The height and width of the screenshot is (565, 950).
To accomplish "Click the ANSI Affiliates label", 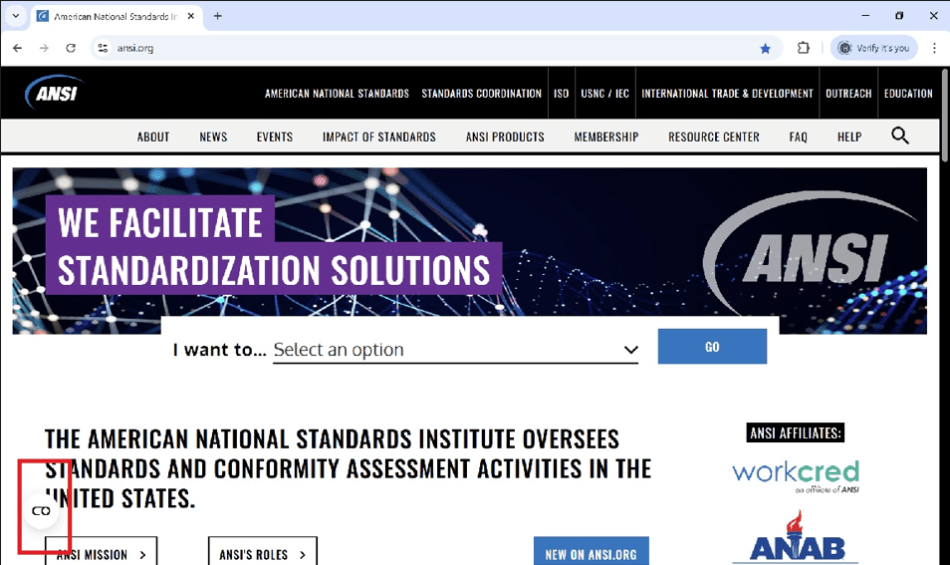I will click(x=796, y=433).
